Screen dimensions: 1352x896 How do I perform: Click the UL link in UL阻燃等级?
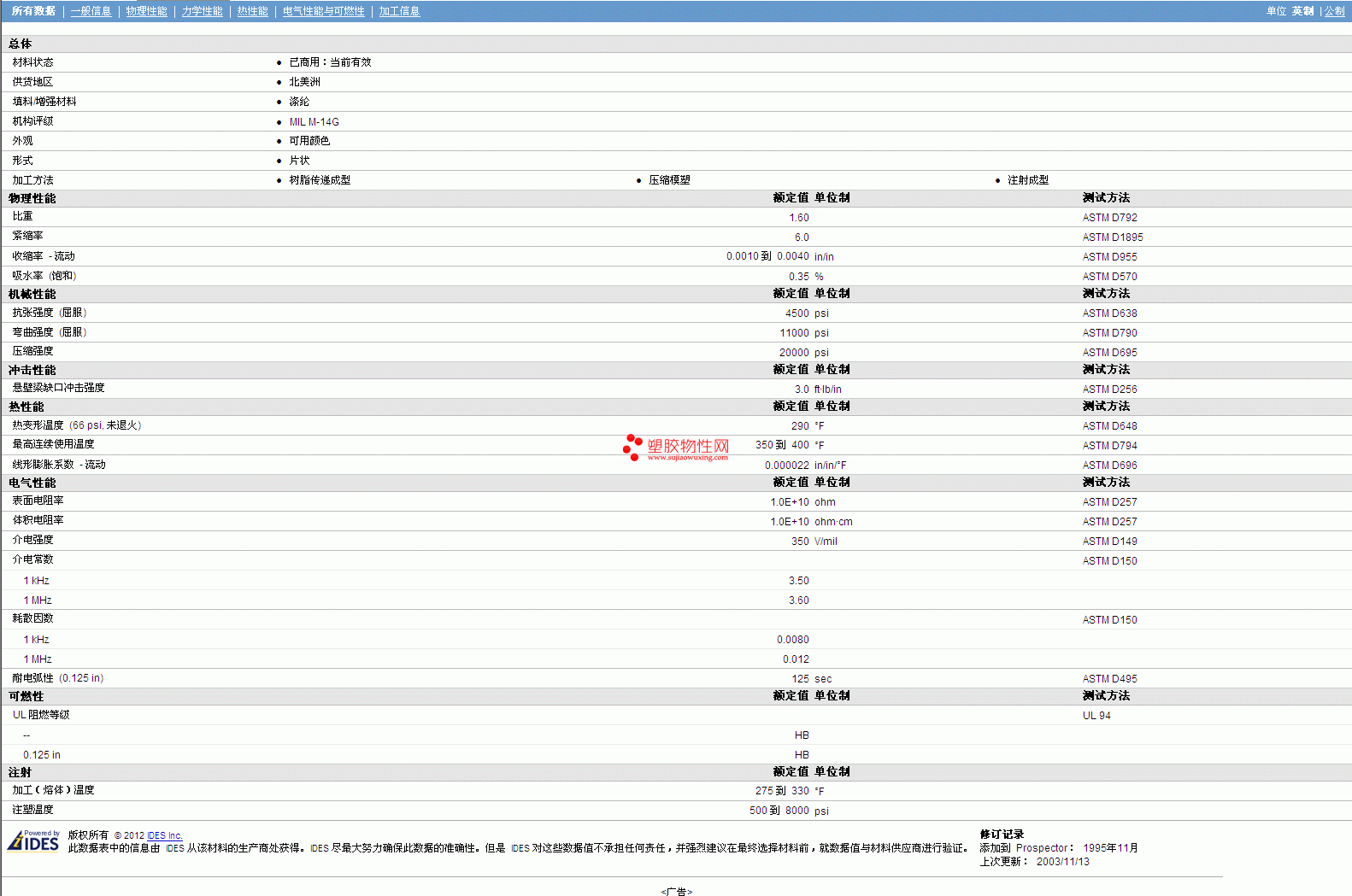click(19, 715)
